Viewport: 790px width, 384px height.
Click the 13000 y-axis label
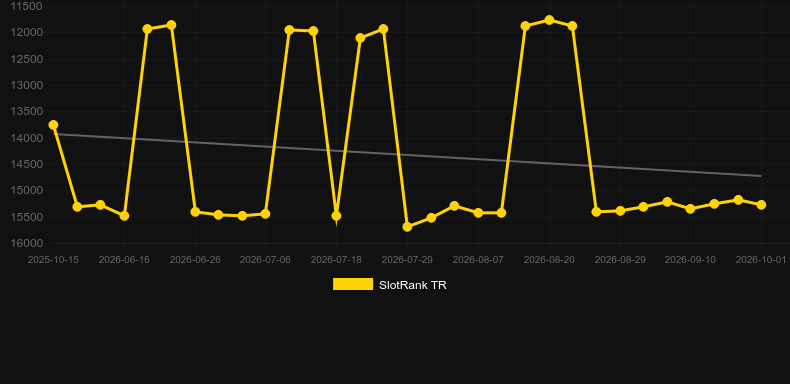click(26, 85)
